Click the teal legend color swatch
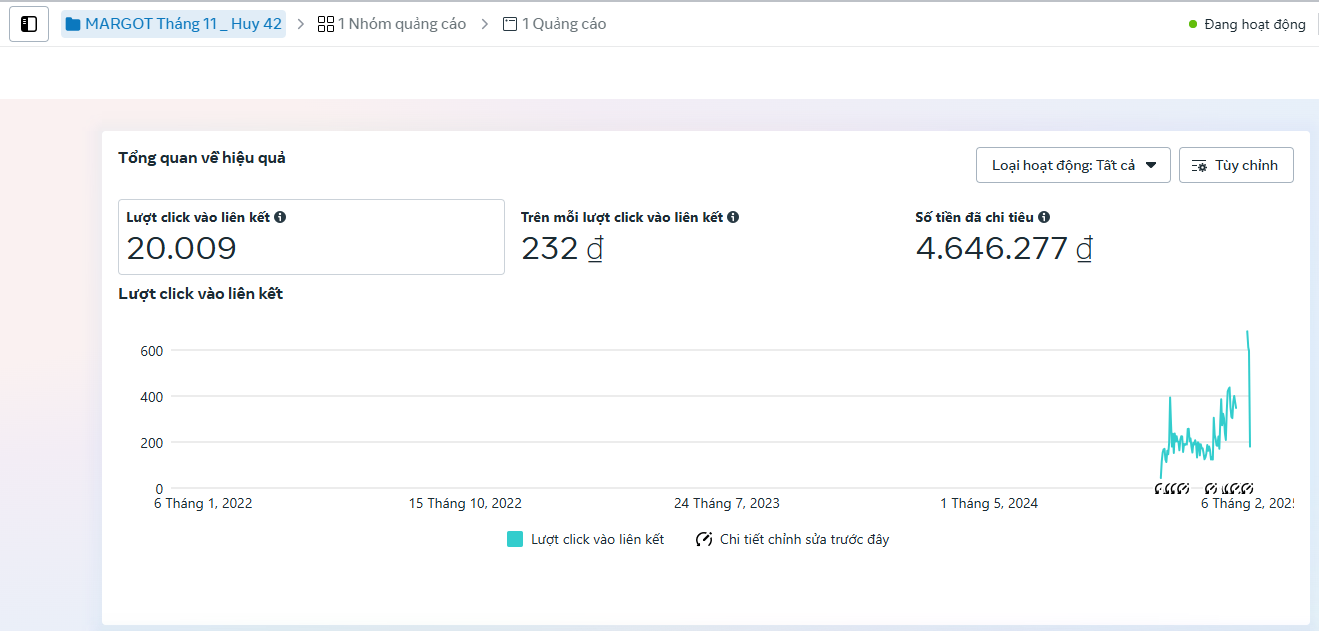1319x631 pixels. click(515, 539)
